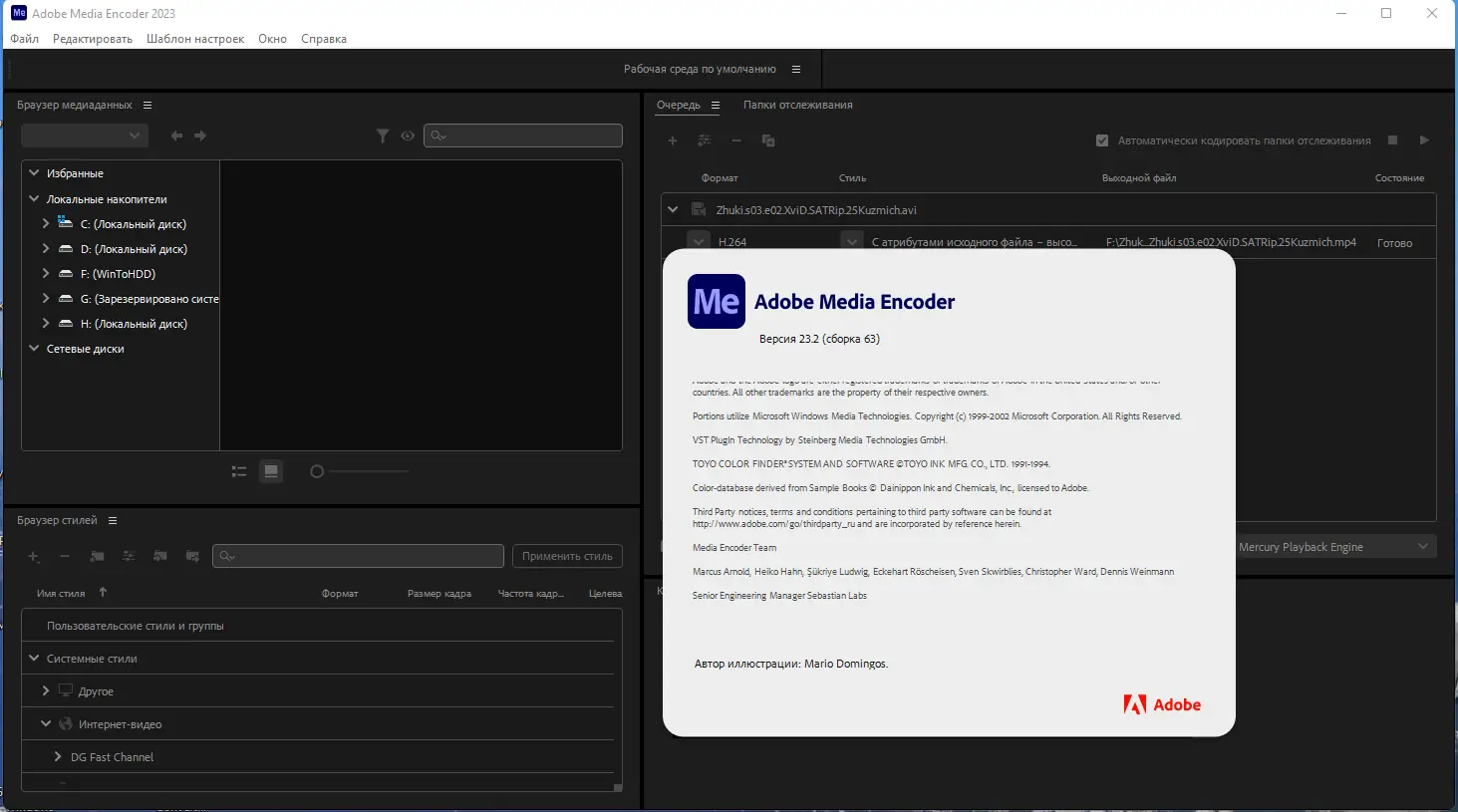Open the Preset Browser panel menu icon
This screenshot has width=1458, height=812.
(x=113, y=519)
